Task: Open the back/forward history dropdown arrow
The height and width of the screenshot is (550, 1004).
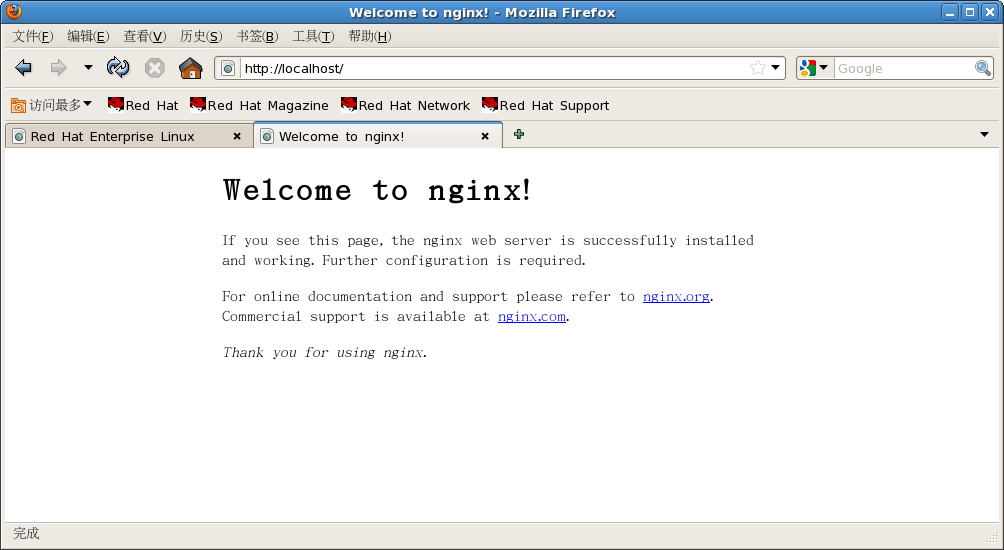Action: click(x=88, y=67)
